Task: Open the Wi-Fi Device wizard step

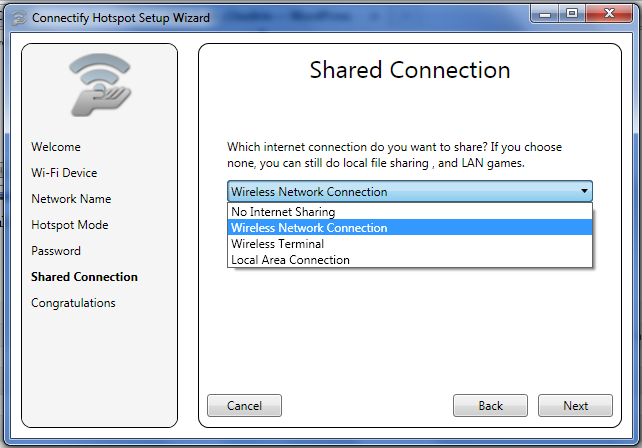Action: (x=64, y=173)
